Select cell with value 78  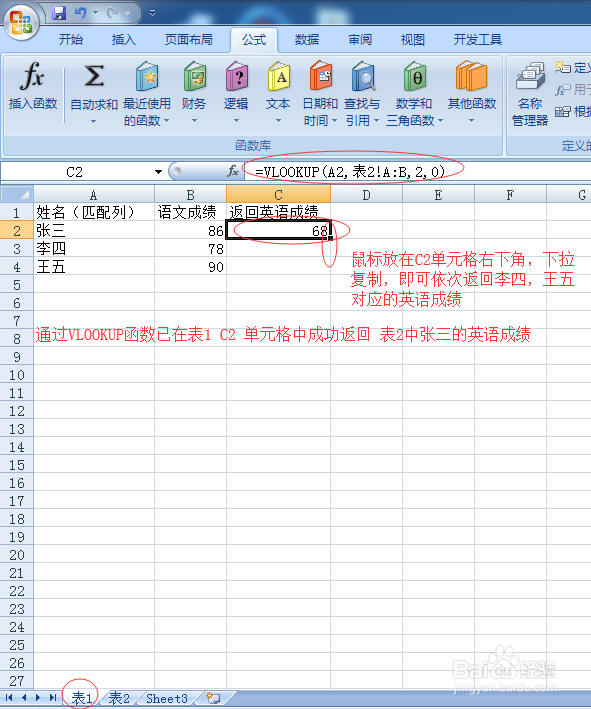(x=190, y=249)
